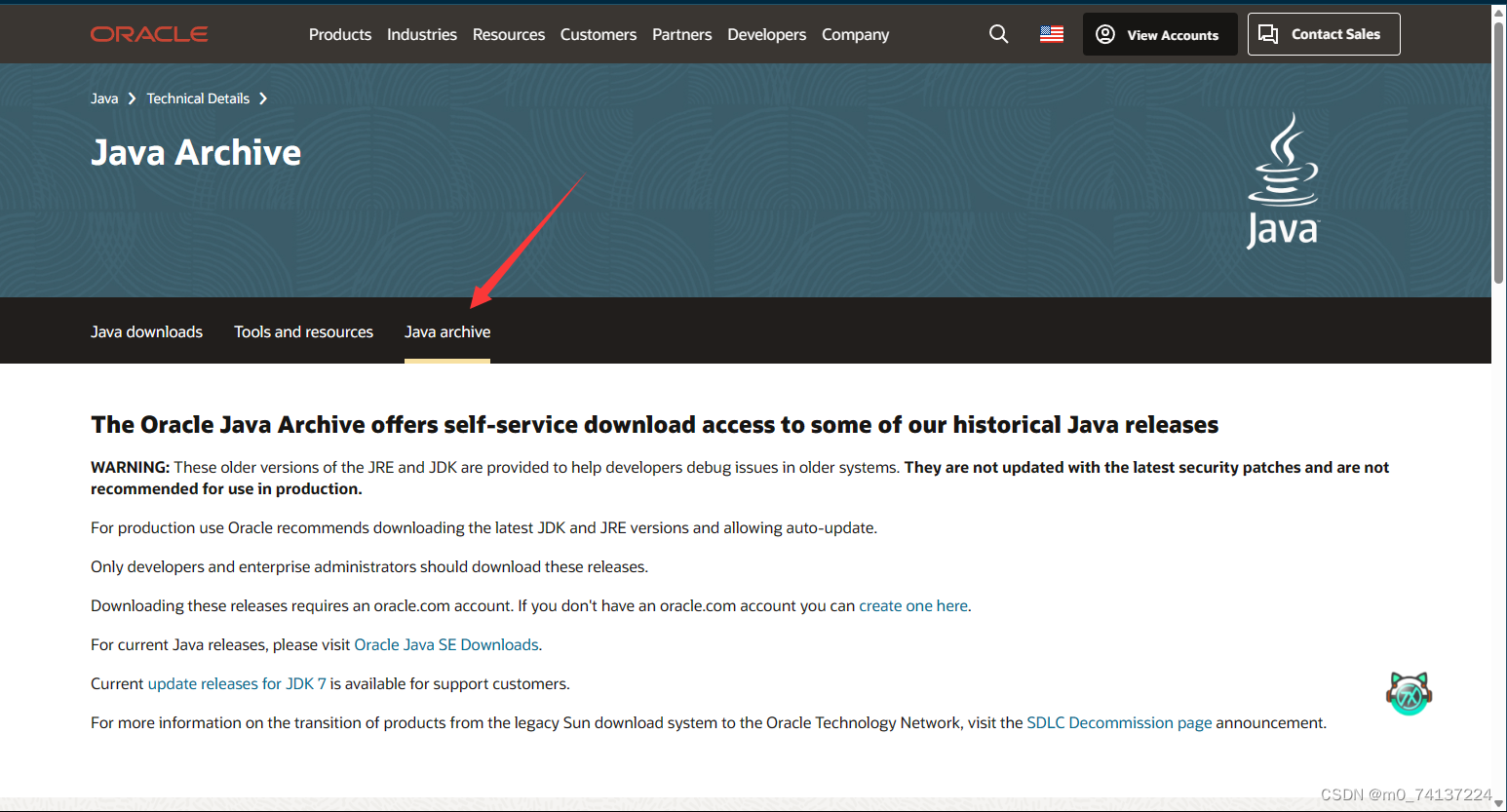Click the Java coffee cup logo
1507x812 pixels.
1283,180
